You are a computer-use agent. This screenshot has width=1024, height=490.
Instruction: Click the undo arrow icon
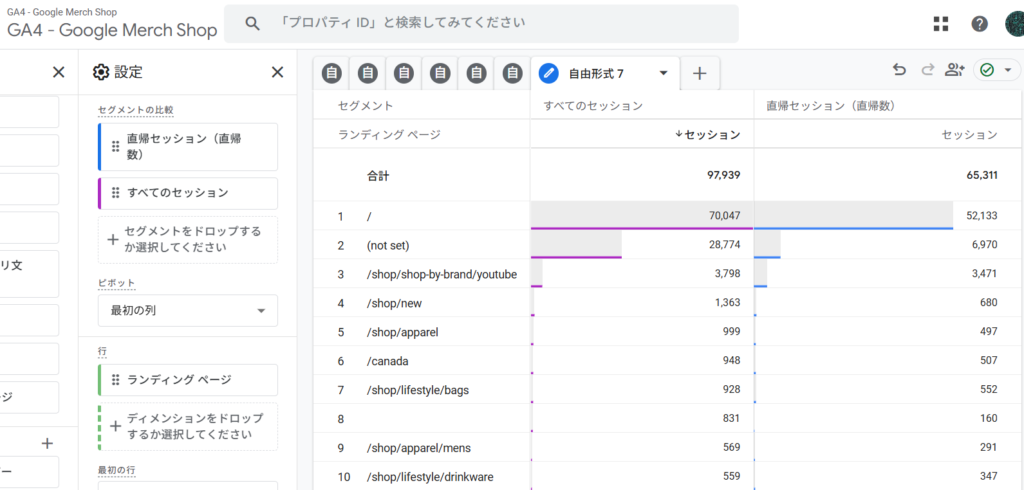pyautogui.click(x=899, y=70)
